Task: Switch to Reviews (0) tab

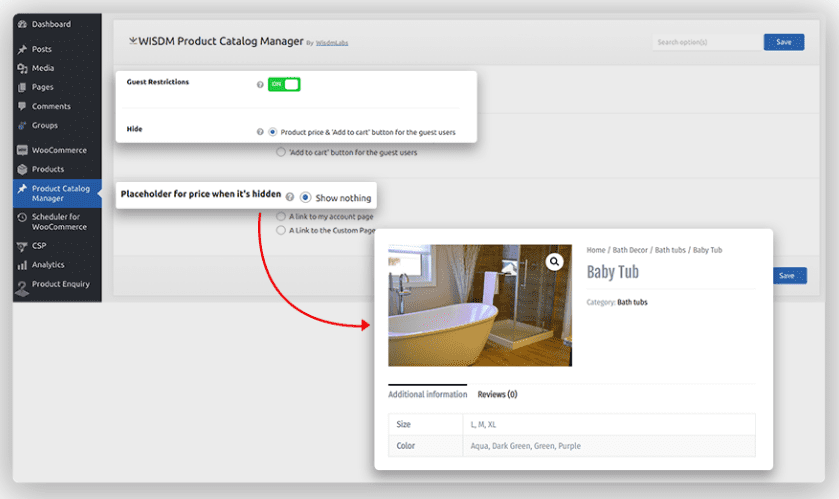Action: click(x=498, y=394)
